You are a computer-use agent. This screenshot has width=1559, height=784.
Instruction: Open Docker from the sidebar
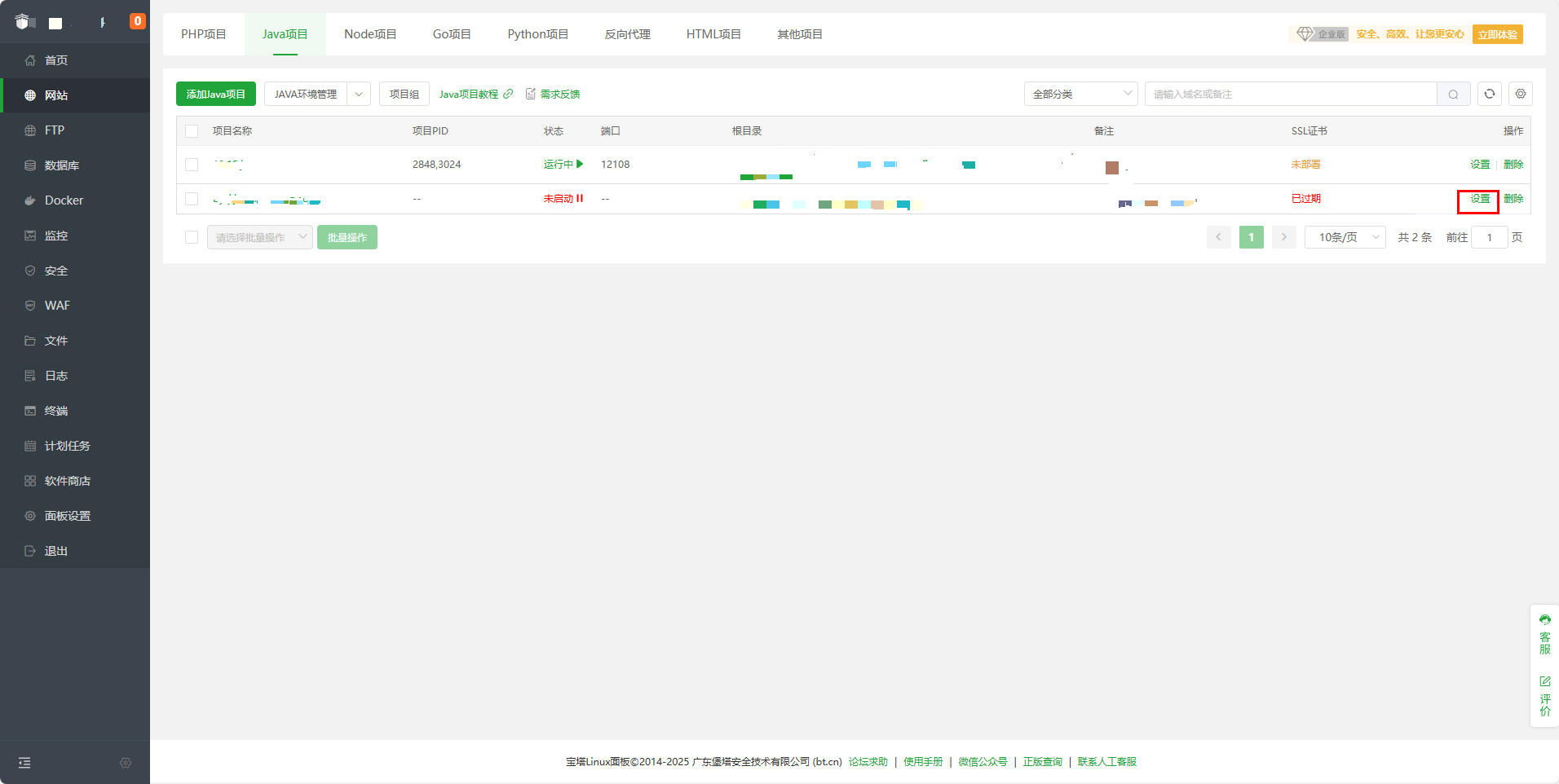pyautogui.click(x=64, y=200)
